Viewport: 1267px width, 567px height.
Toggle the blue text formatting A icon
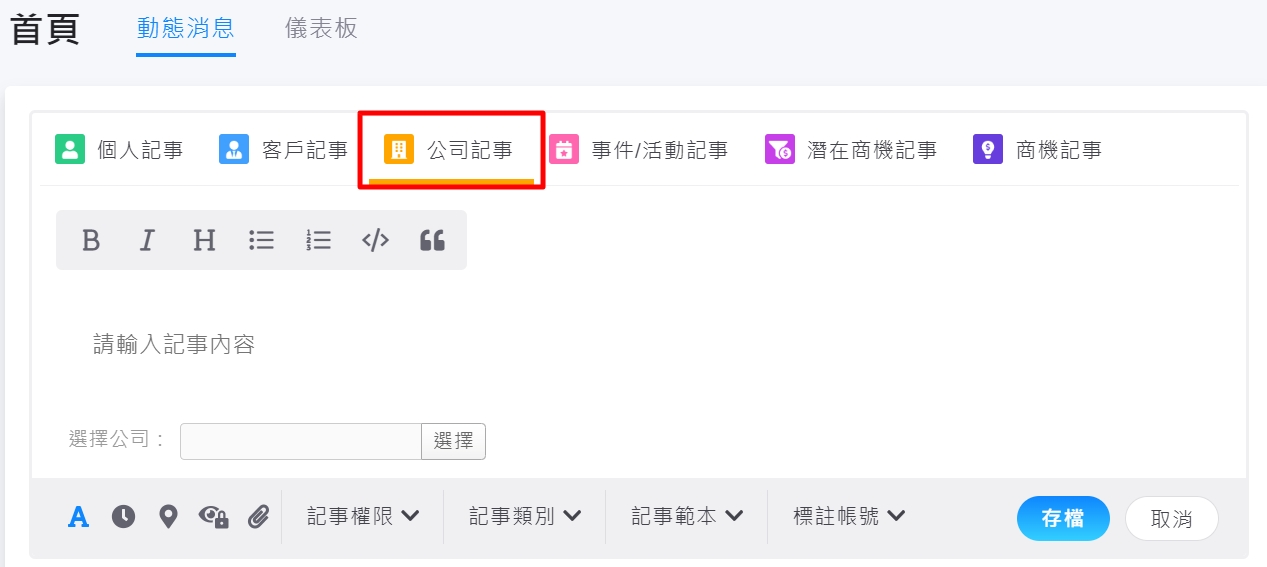coord(78,517)
